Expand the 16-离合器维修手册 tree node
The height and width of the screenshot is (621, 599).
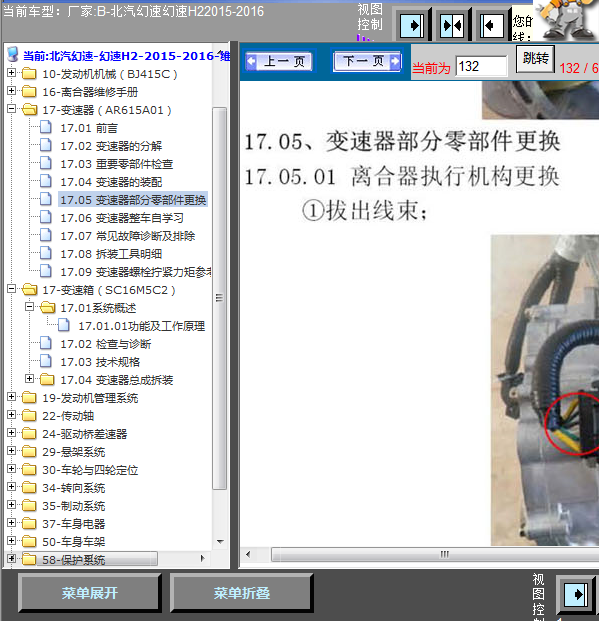[x=11, y=91]
